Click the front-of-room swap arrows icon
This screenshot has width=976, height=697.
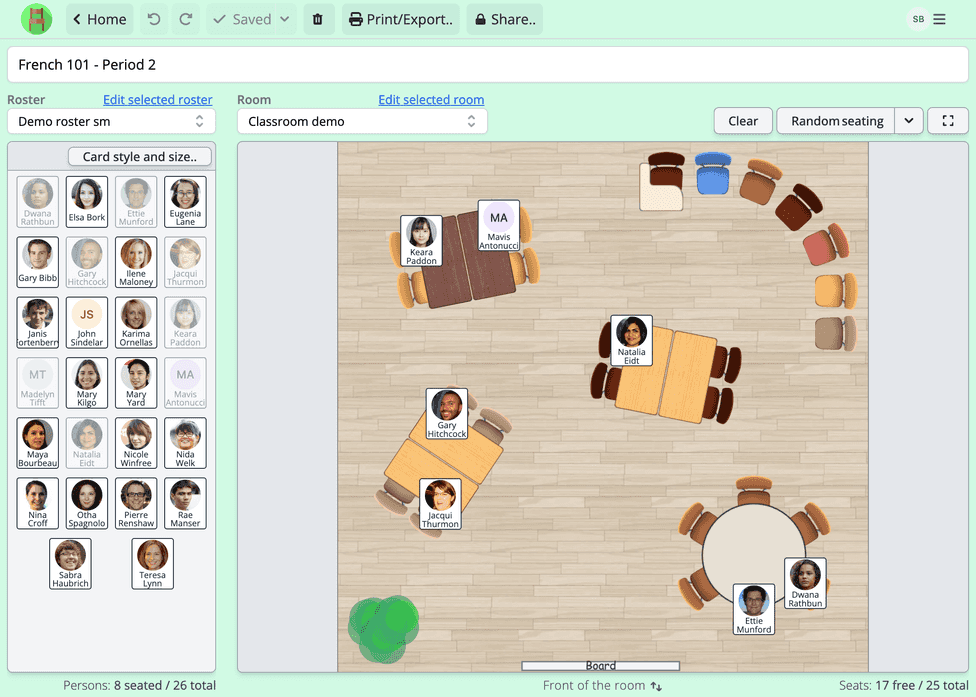657,687
